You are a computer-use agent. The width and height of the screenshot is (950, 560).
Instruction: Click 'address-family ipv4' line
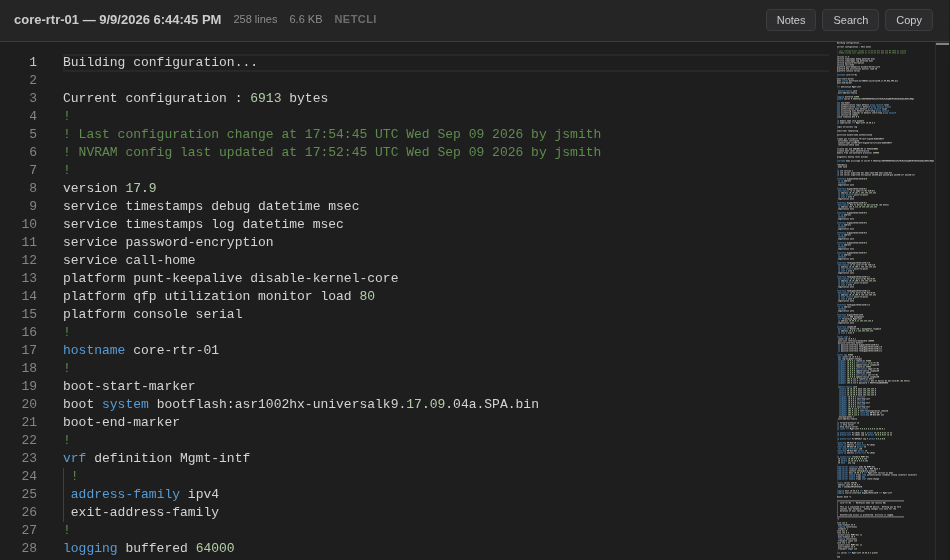145,494
